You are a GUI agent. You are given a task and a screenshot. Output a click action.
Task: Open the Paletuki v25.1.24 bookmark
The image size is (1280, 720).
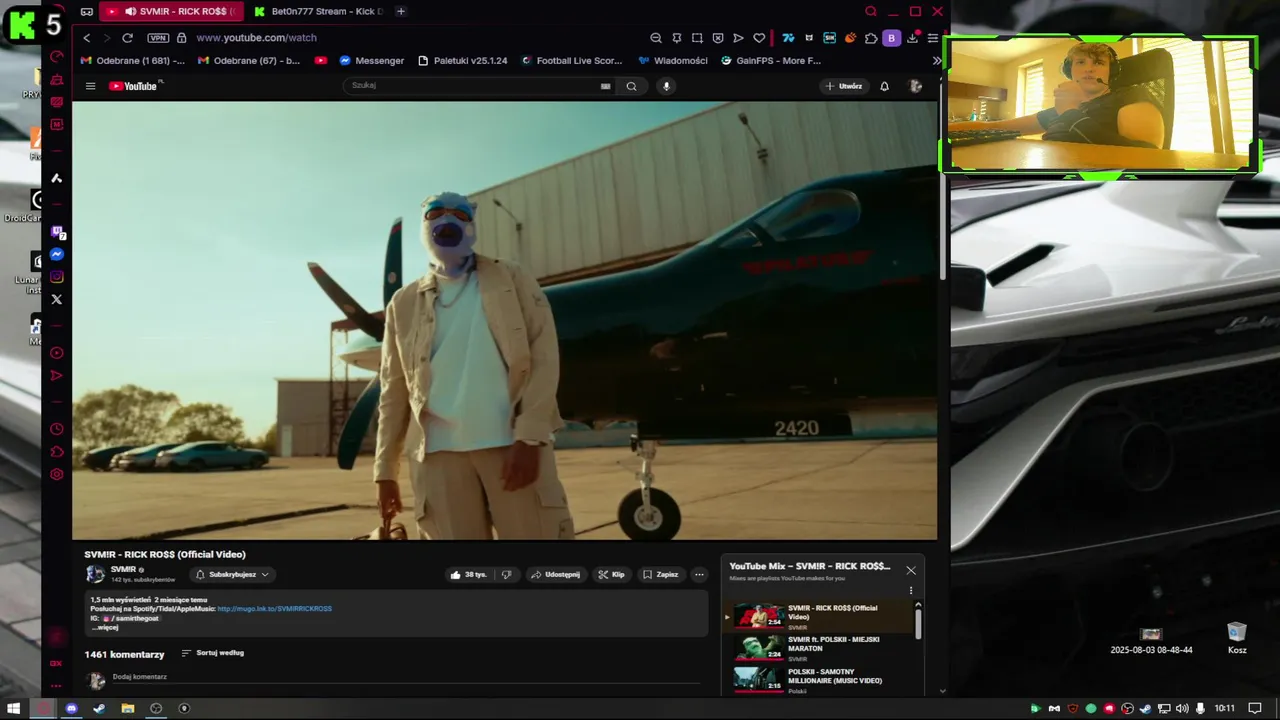462,61
